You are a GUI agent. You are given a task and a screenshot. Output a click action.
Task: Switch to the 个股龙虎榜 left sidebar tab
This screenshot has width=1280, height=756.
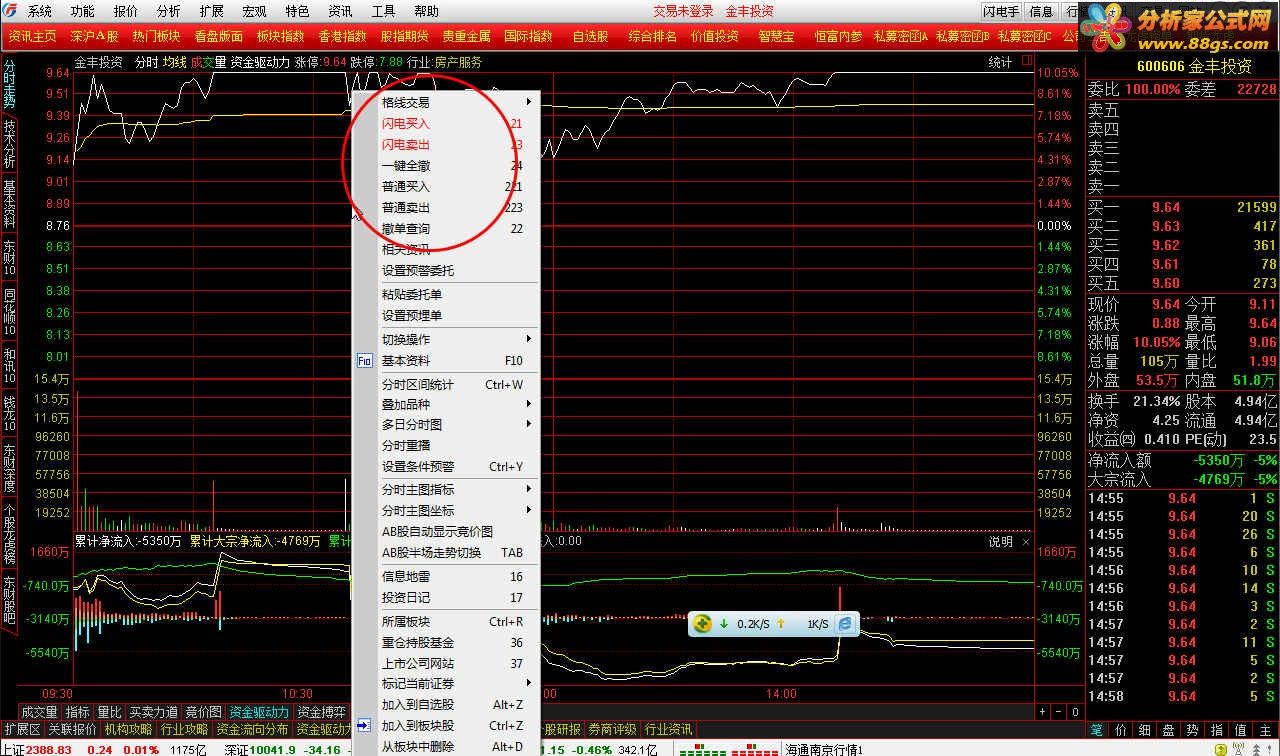point(9,535)
